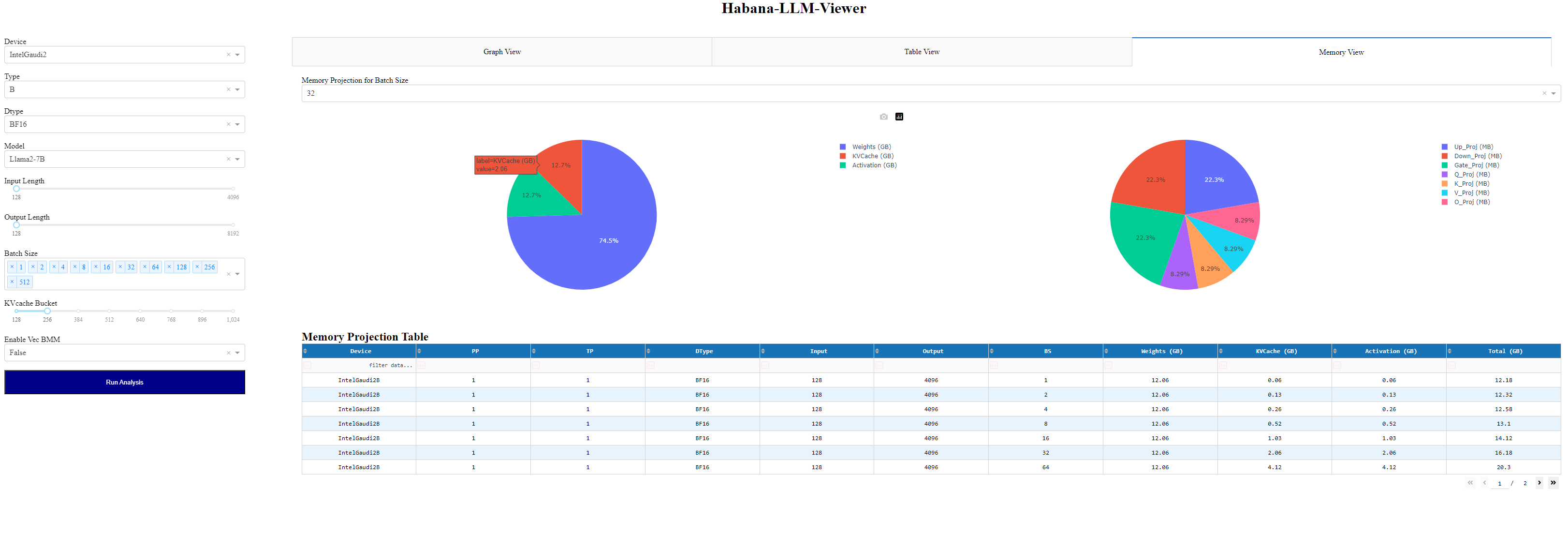Click the Input Length slider handle
Image resolution: width=1568 pixels, height=548 pixels.
tap(16, 189)
